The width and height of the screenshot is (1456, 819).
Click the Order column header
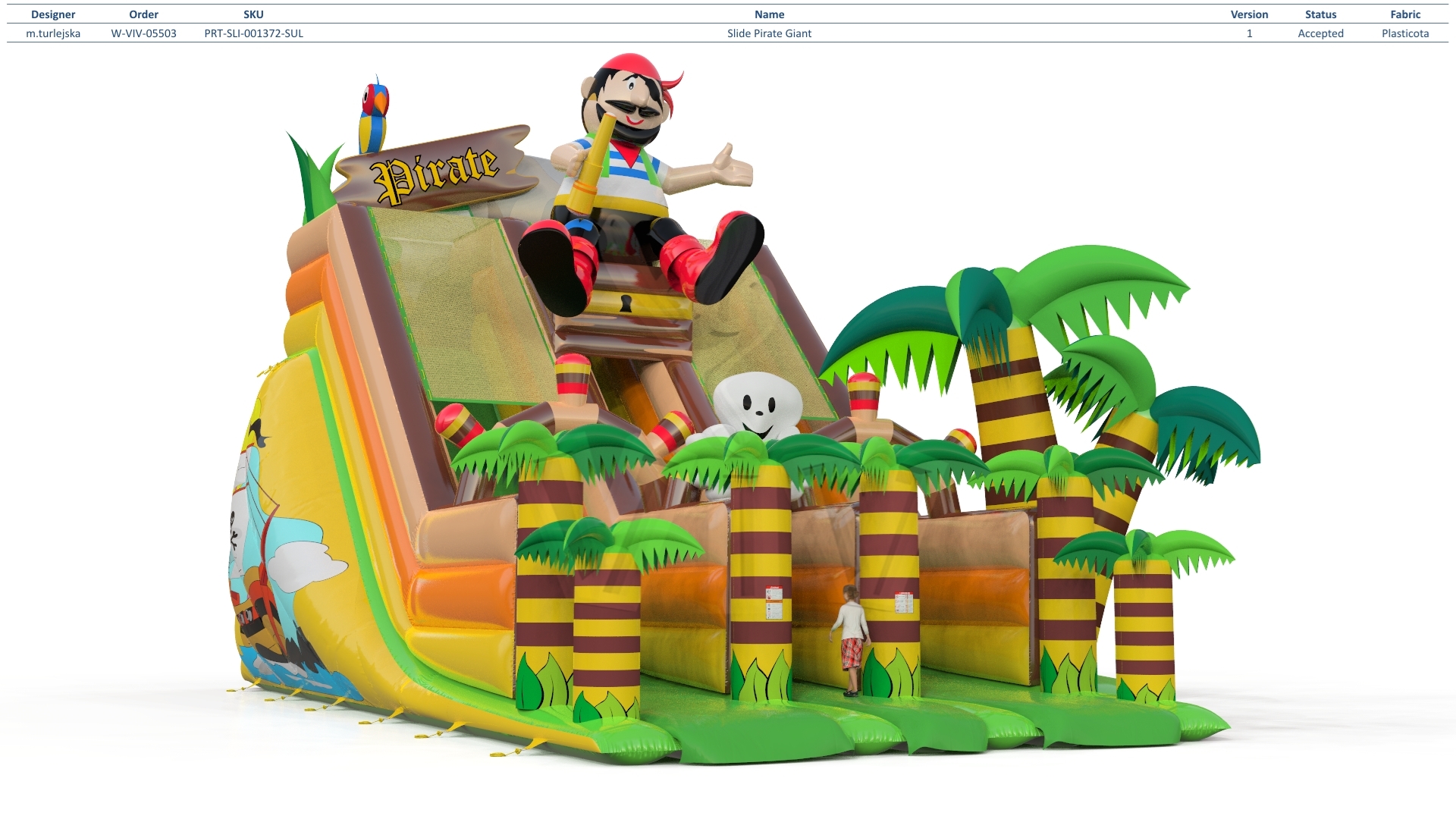(143, 14)
